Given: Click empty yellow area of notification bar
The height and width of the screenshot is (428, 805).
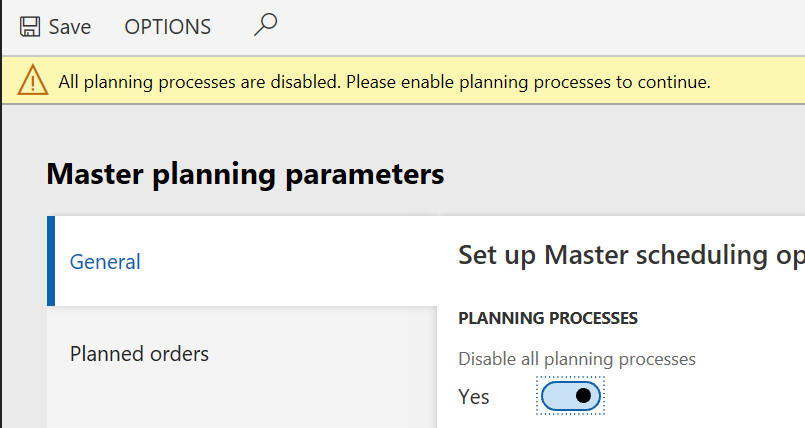Looking at the screenshot, I should click(x=760, y=82).
